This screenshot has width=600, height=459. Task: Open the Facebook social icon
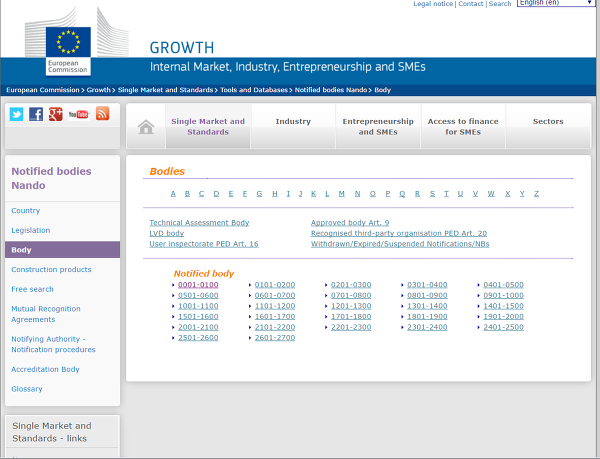pos(36,114)
